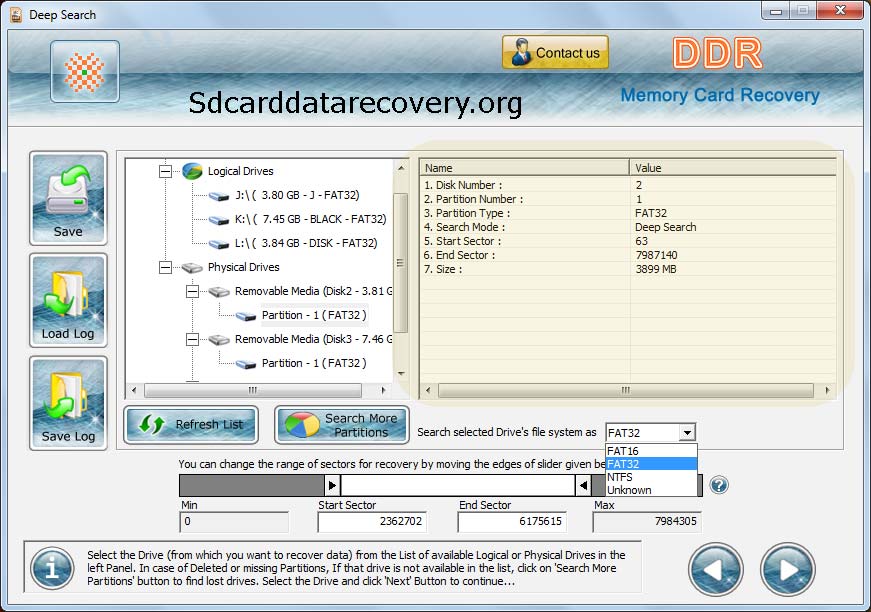Screen dimensions: 871x612
Task: Click the slider's right range handle
Action: pos(583,485)
